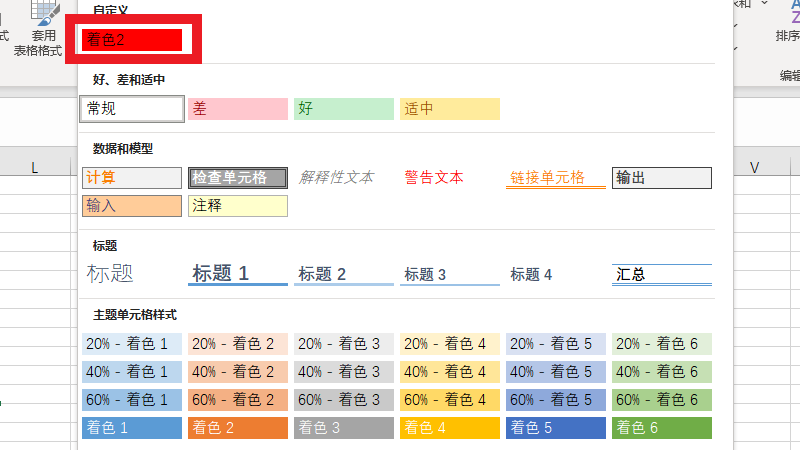Apply the 检查单元格 check cell style

pos(237,178)
